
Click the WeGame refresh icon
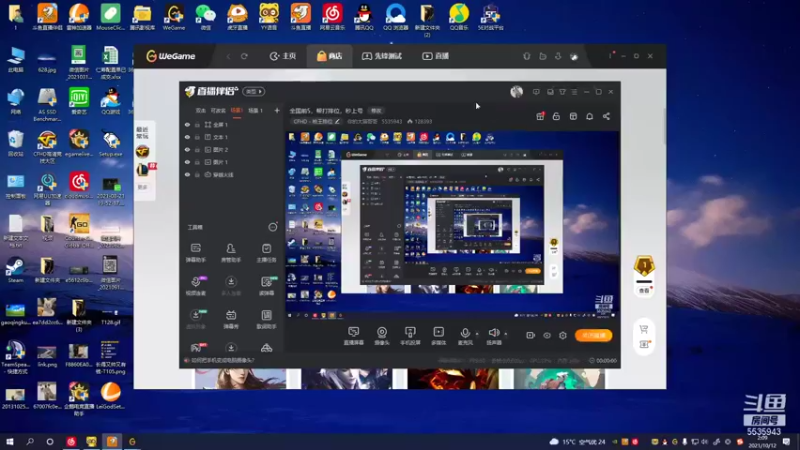[x=244, y=56]
